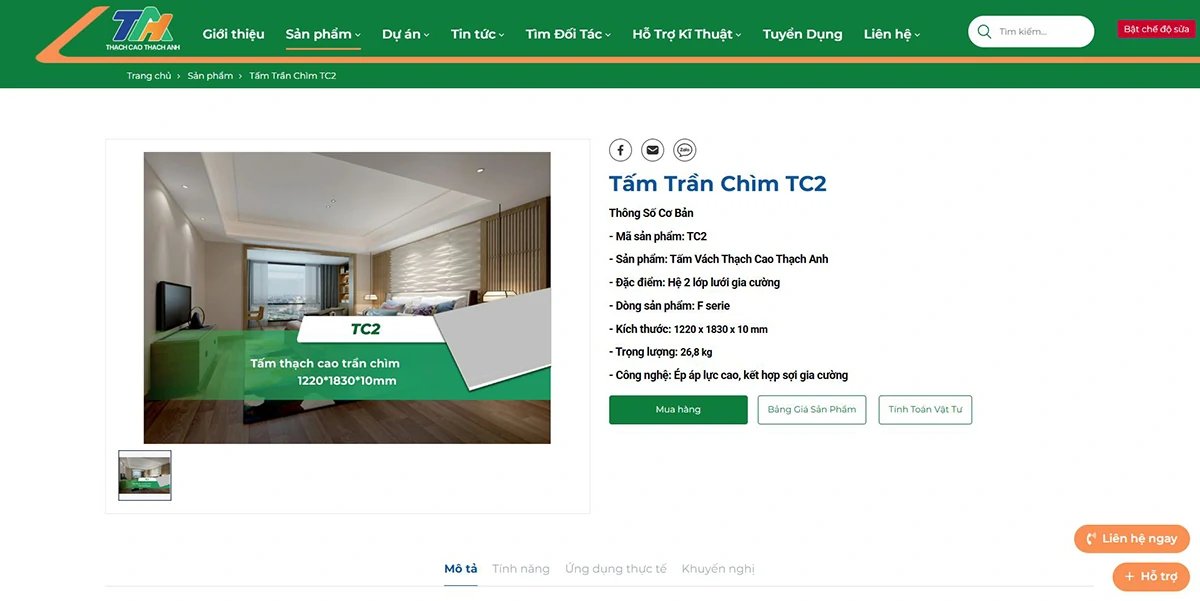Open Hỗ Trợ Kĩ Thuật dropdown

[x=686, y=34]
